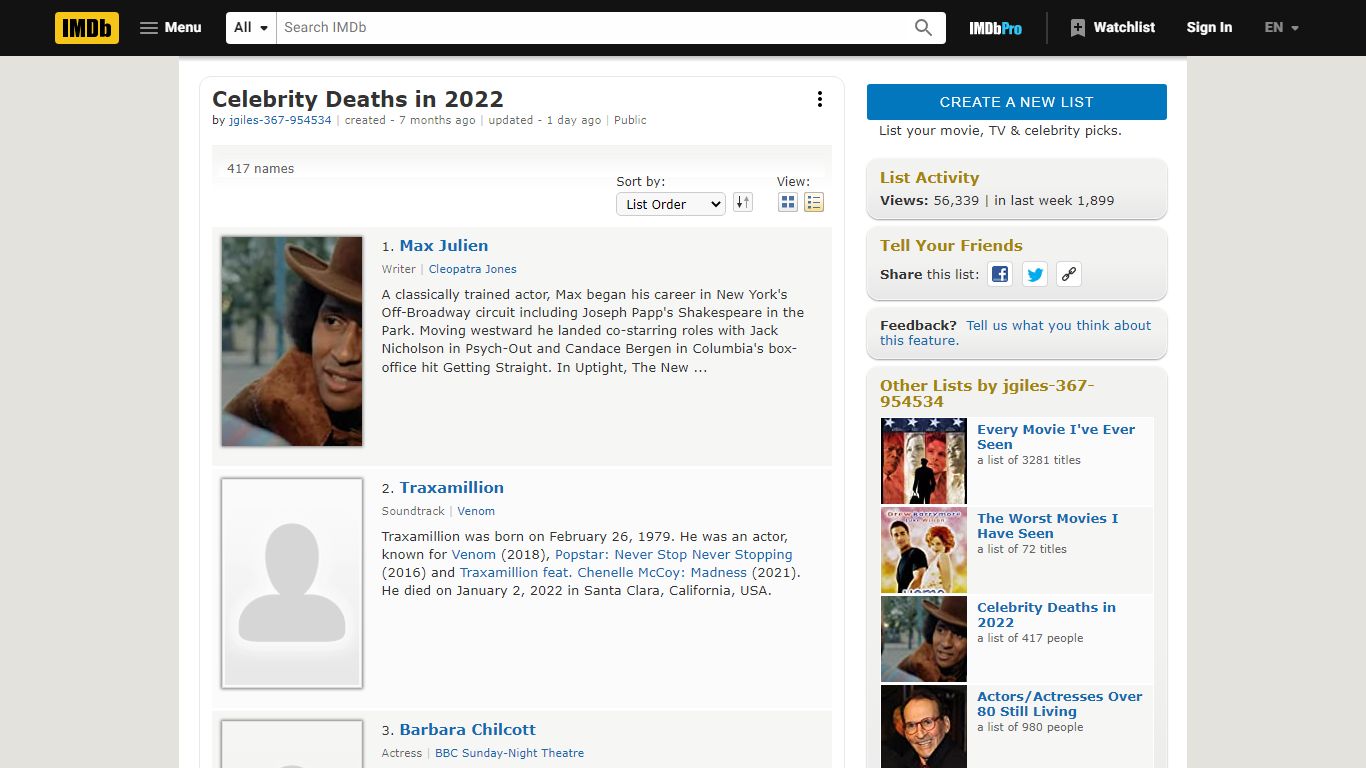This screenshot has height=768, width=1366.
Task: Copy the list link icon
Action: (x=1069, y=274)
